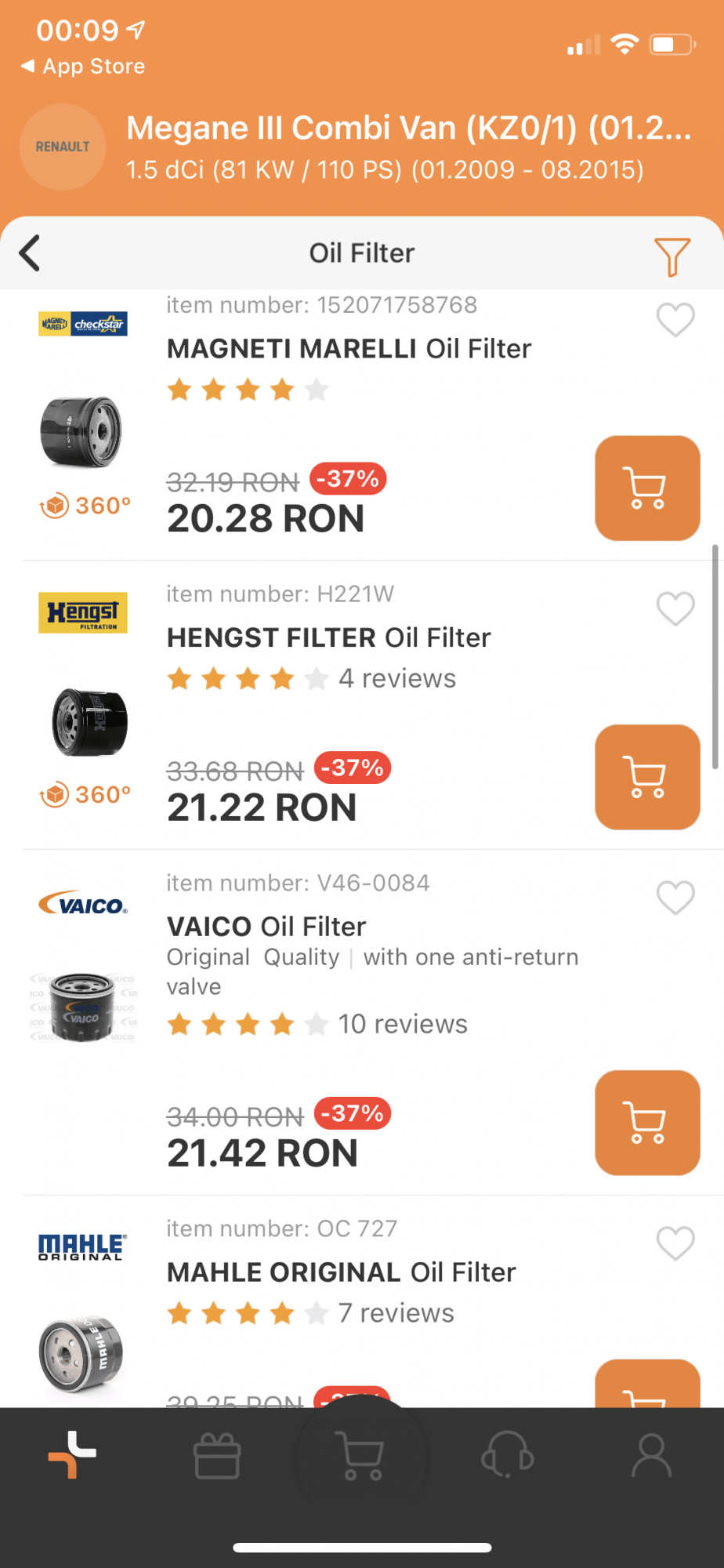Screen dimensions: 724x1568
Task: Add HENGST FILTER oil filter to cart
Action: tap(647, 777)
